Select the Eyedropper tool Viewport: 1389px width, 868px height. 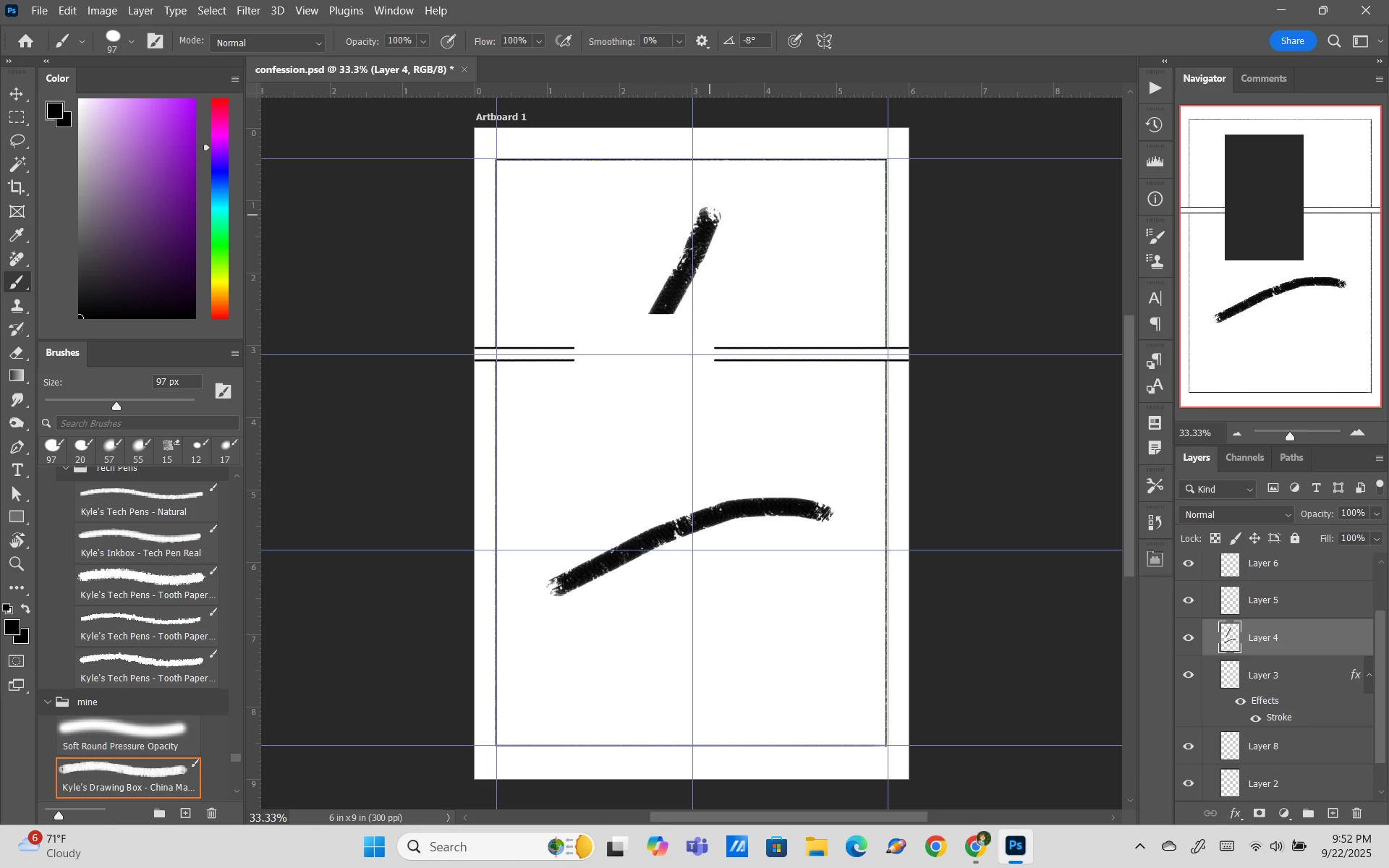coord(17,235)
